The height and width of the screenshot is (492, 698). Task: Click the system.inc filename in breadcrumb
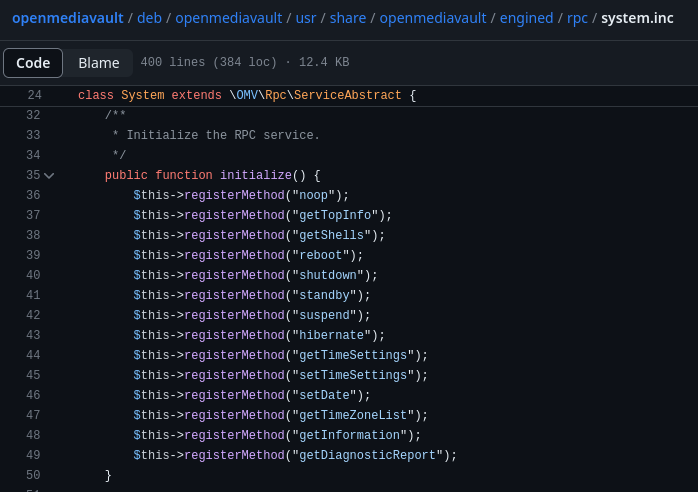[x=637, y=18]
